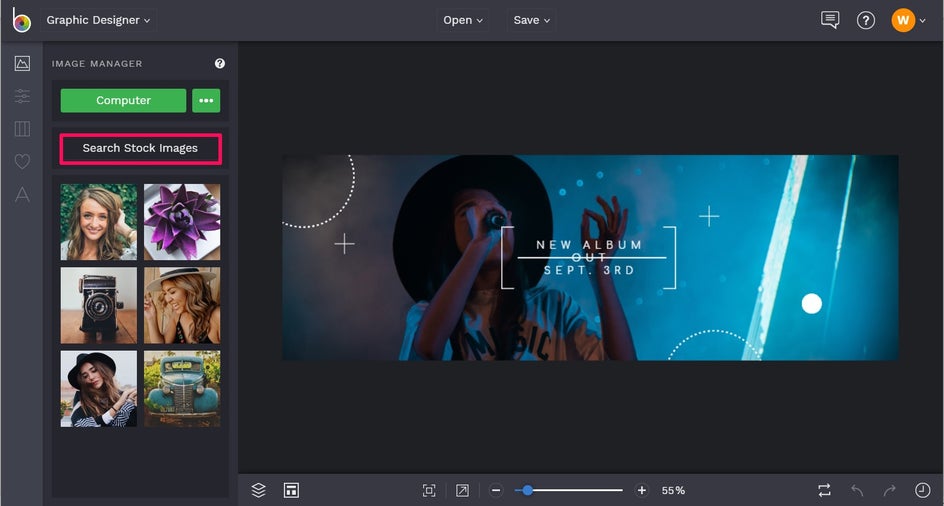Open the Layers stack icon

point(258,490)
